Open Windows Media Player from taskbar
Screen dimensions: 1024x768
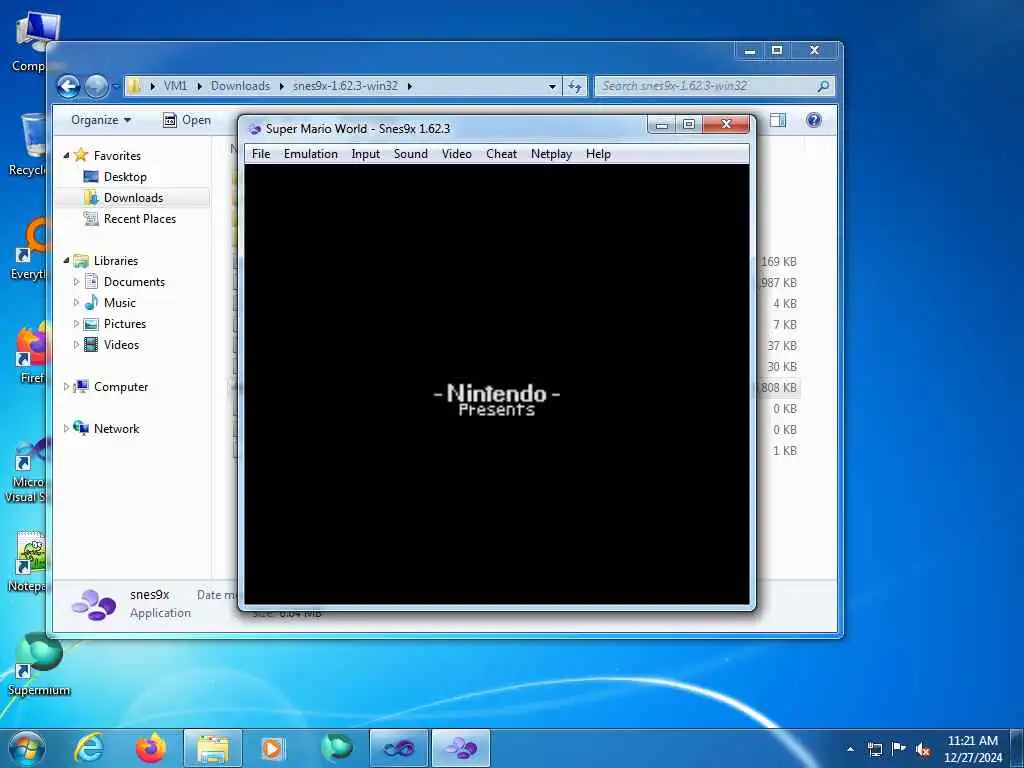tap(272, 748)
